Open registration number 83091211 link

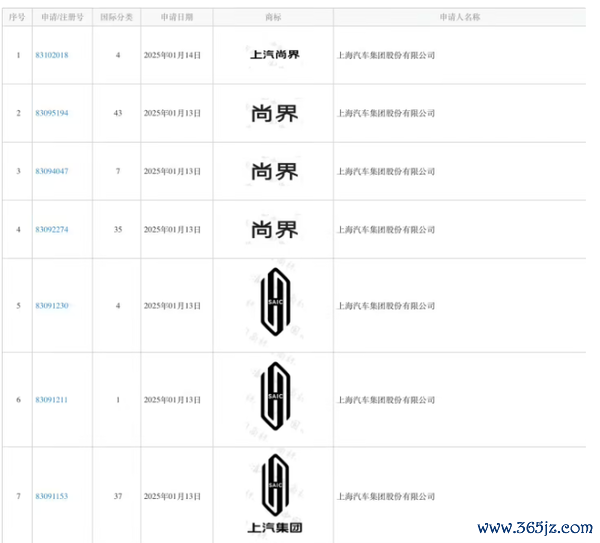tap(51, 400)
